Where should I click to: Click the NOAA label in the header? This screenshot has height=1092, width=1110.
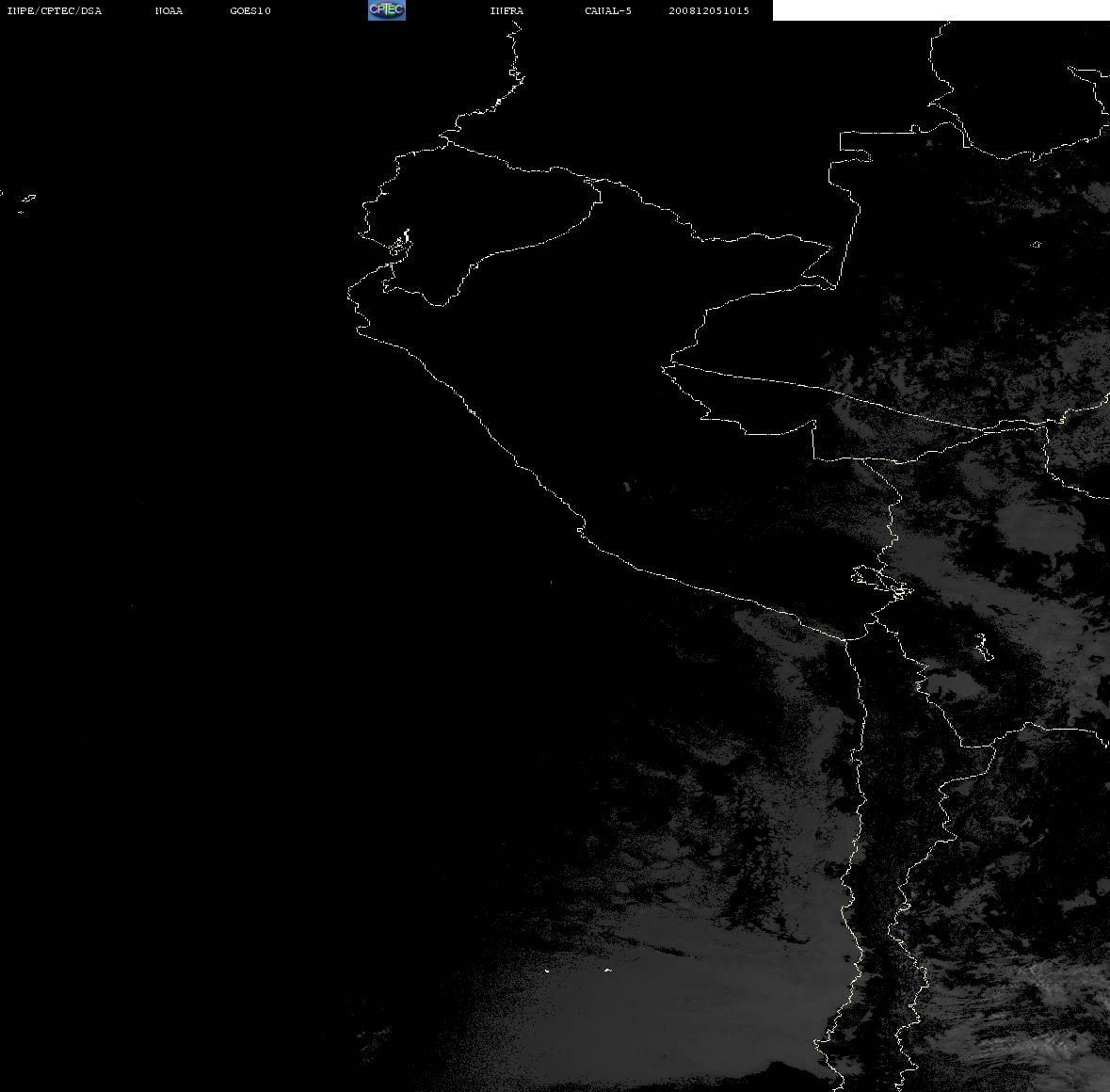click(x=169, y=10)
